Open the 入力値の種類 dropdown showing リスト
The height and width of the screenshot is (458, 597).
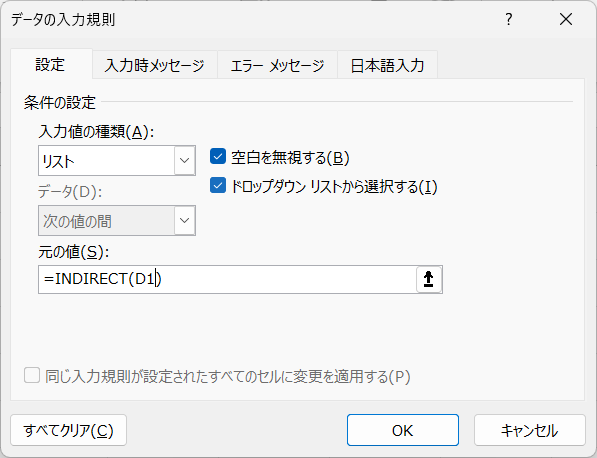[x=117, y=160]
